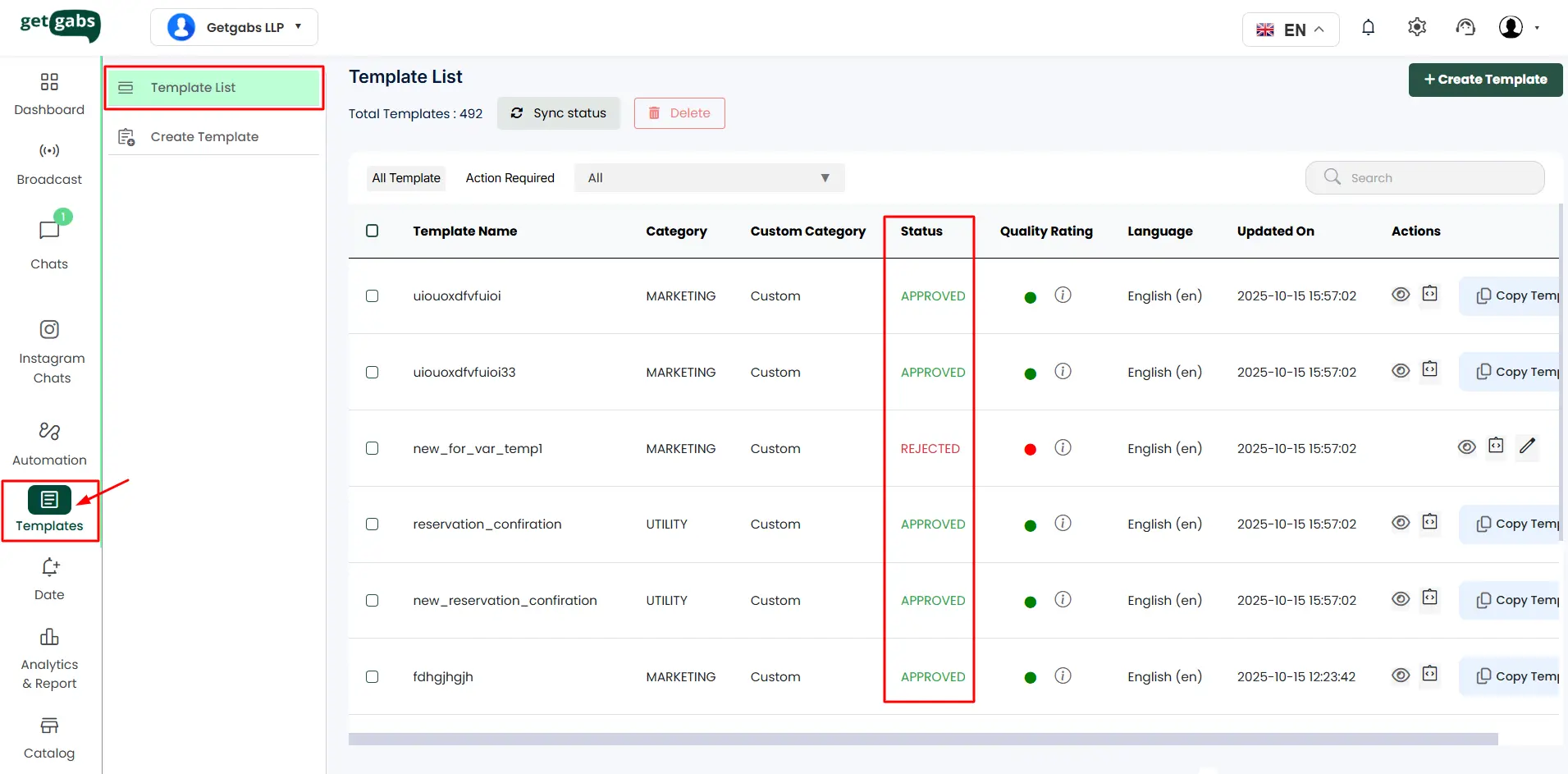Preview the uiouoxdfvfuioi33 template with eye icon
The height and width of the screenshot is (774, 1568).
pos(1401,371)
